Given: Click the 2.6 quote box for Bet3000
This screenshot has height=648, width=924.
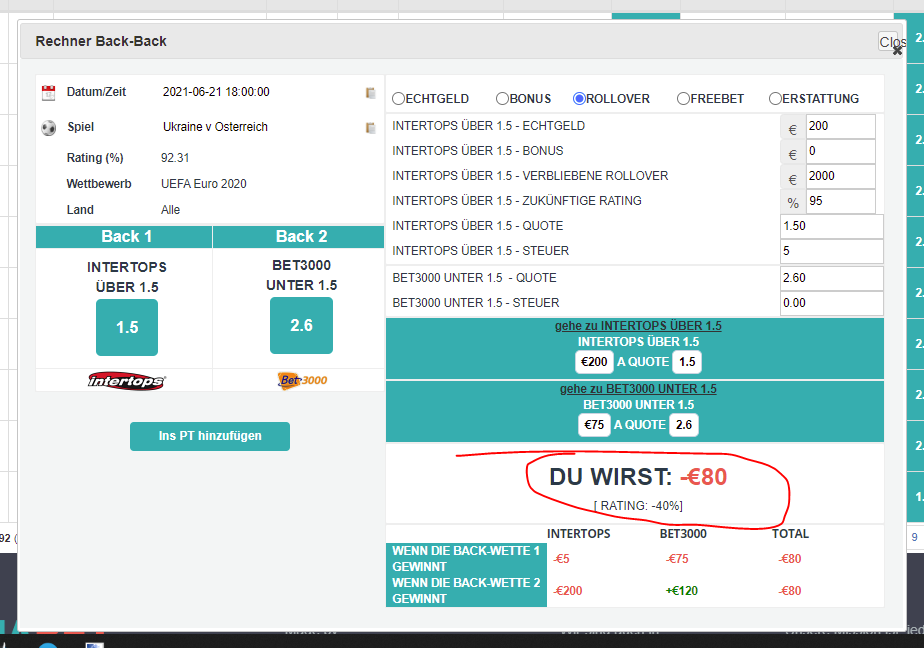Looking at the screenshot, I should [x=684, y=425].
